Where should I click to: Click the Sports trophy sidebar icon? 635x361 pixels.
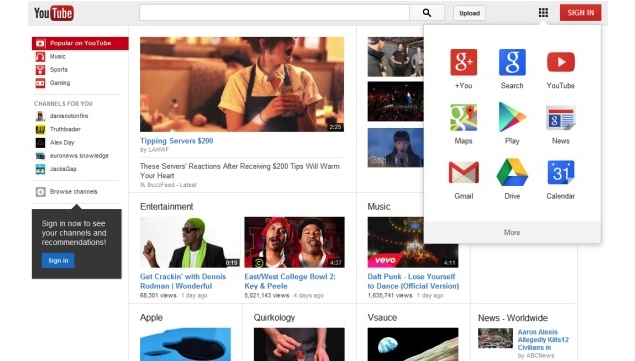point(40,70)
